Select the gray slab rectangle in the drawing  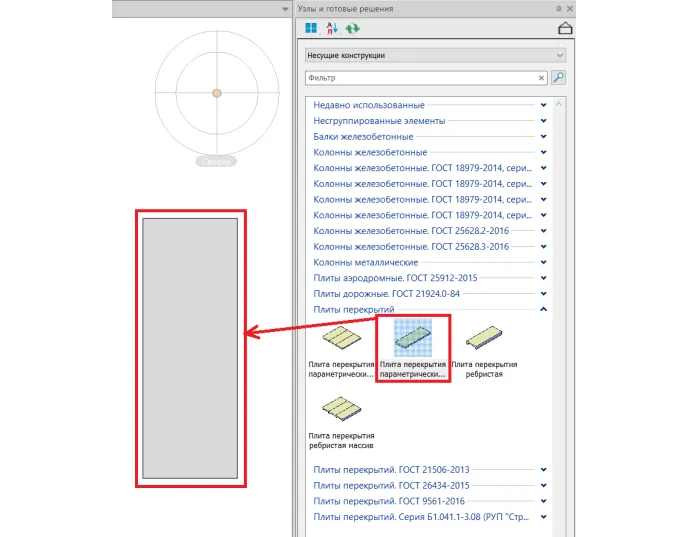[190, 348]
